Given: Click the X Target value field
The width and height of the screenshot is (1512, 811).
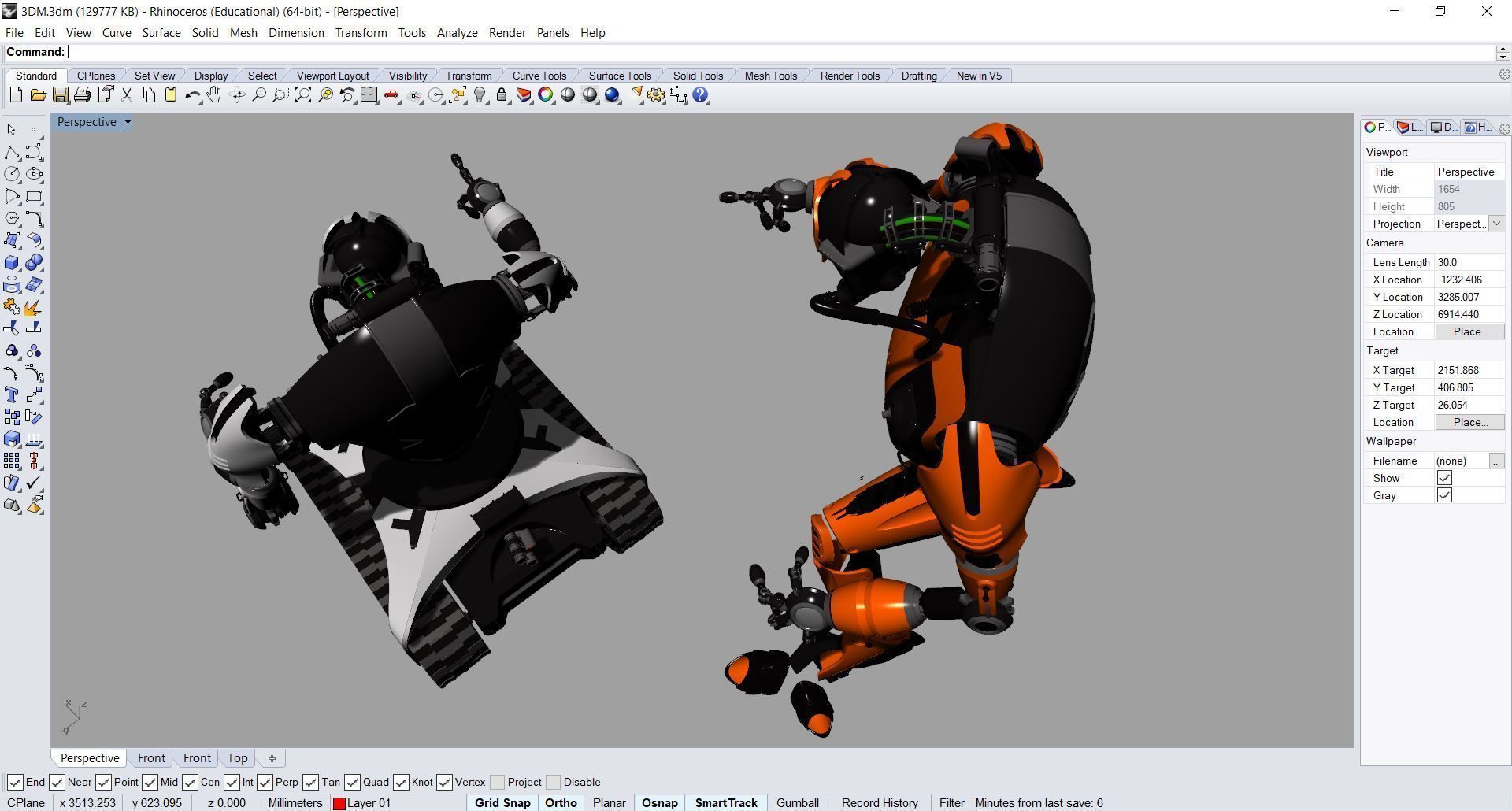Looking at the screenshot, I should pos(1469,370).
